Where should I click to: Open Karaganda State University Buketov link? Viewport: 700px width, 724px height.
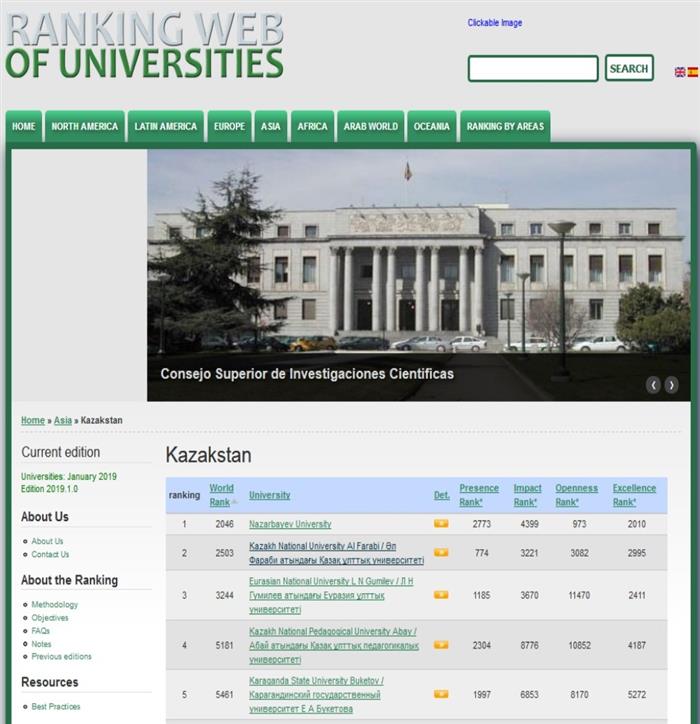(316, 694)
